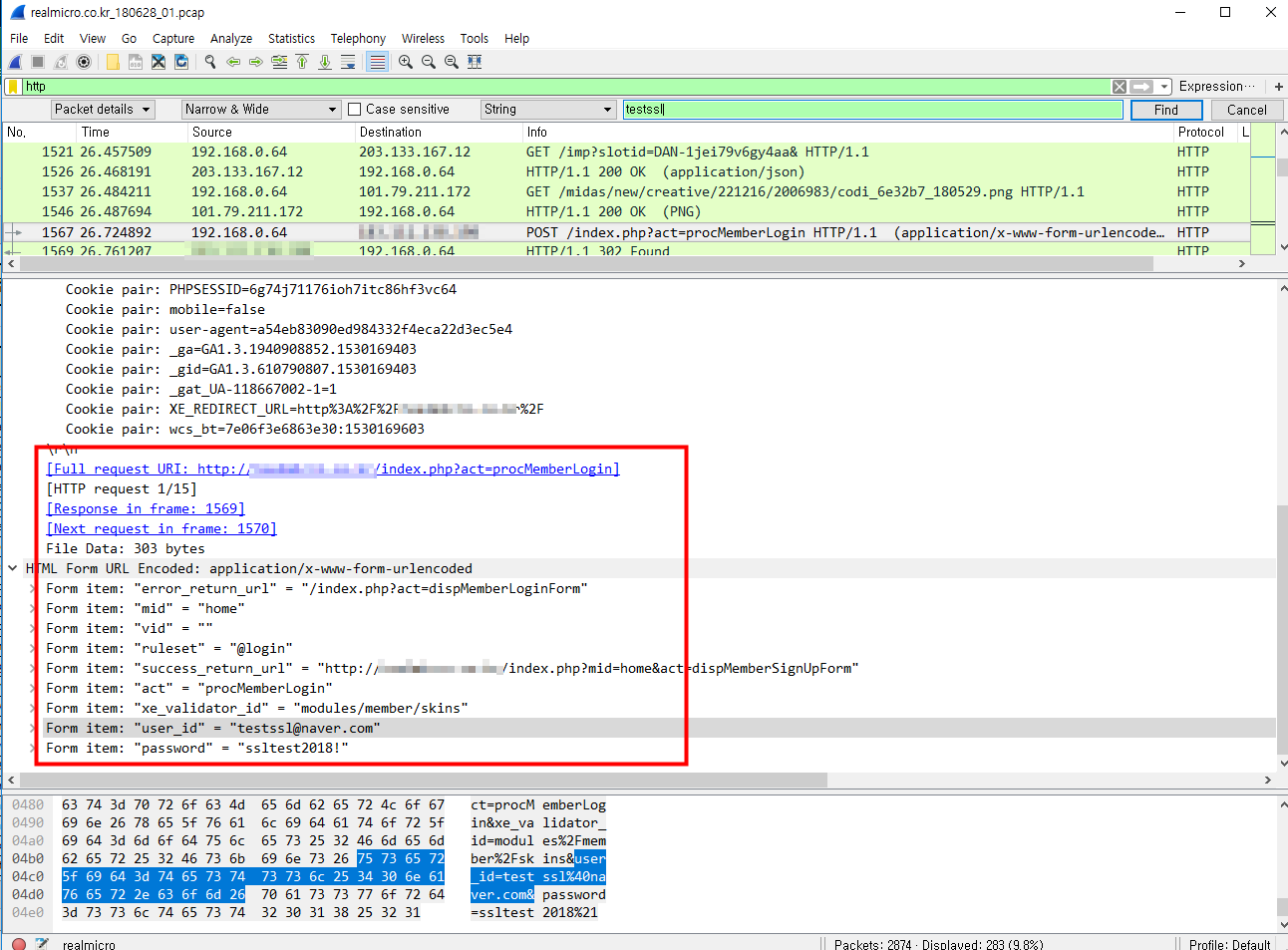
Task: Click the stop capture icon
Action: 38,62
